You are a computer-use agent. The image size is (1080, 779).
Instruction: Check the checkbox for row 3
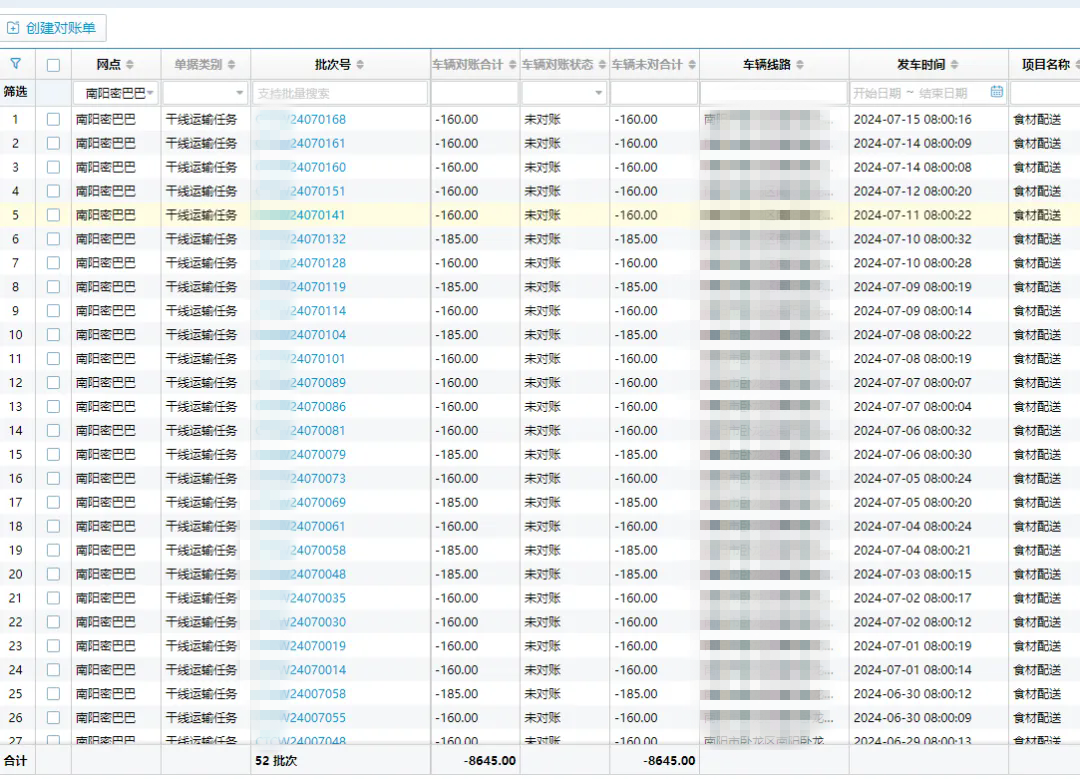coord(53,167)
